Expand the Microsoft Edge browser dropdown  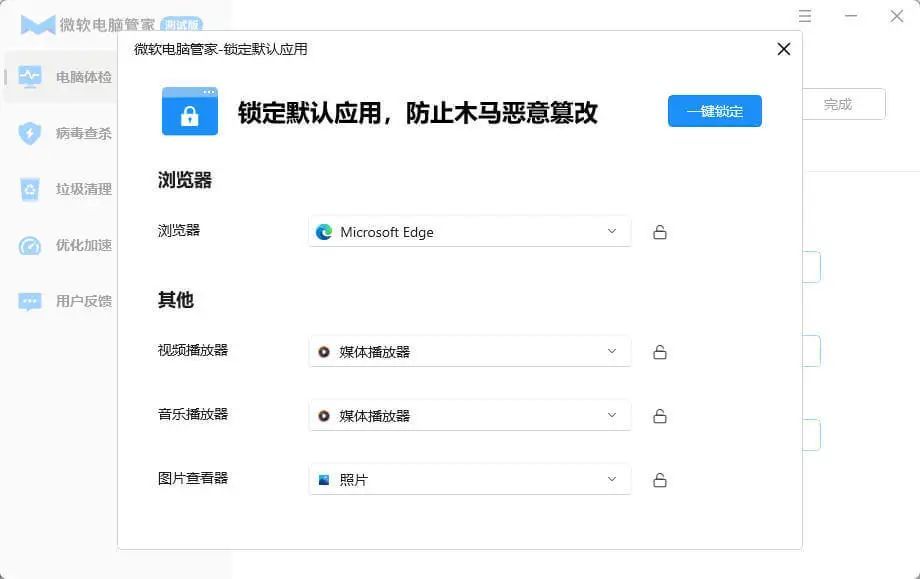pos(470,232)
